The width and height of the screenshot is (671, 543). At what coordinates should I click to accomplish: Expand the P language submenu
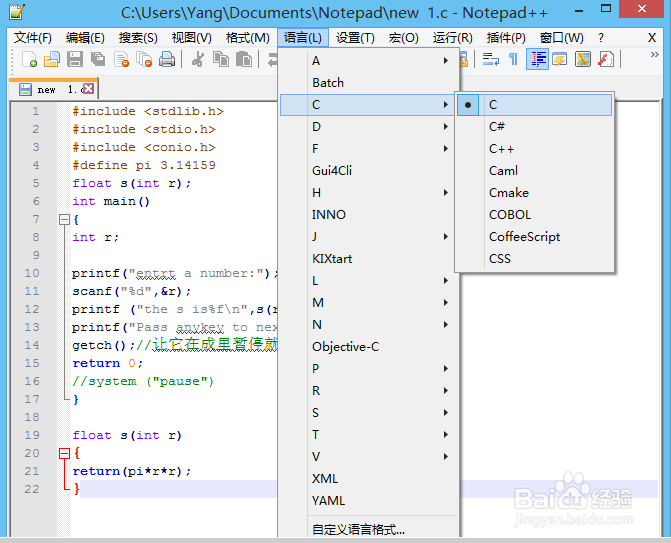pos(368,368)
